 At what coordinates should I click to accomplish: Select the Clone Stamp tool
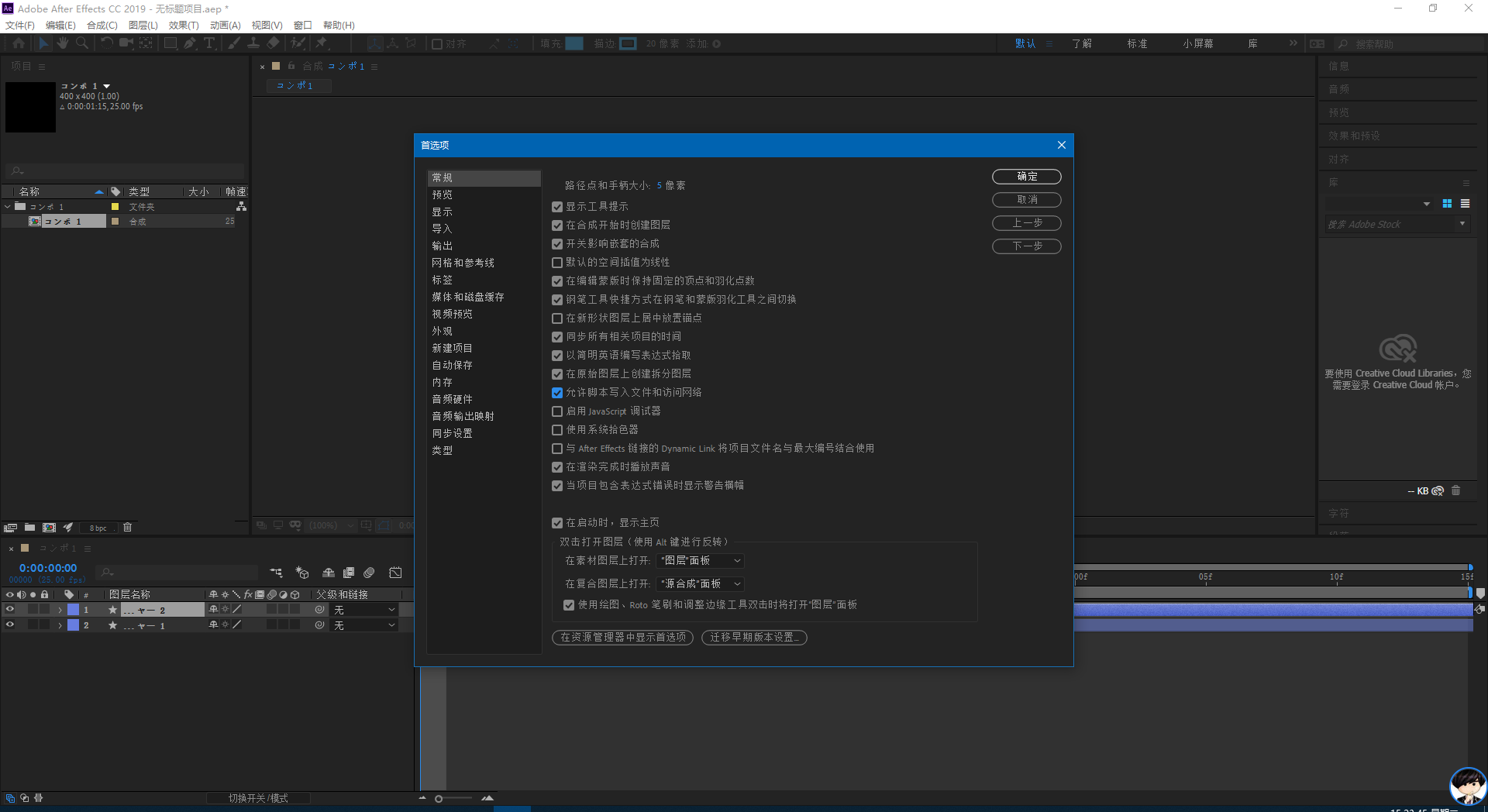coord(253,43)
